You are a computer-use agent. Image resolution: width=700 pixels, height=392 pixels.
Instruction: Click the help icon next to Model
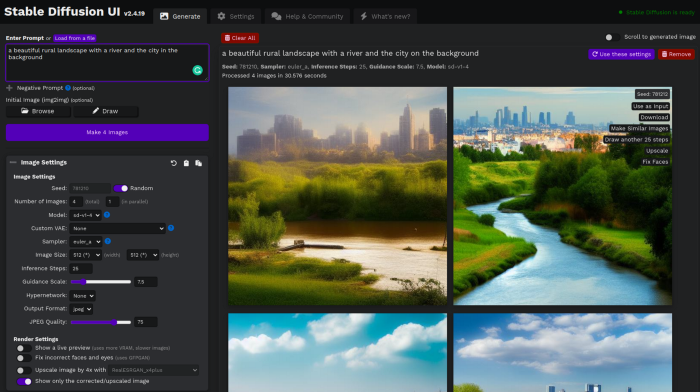pyautogui.click(x=107, y=215)
